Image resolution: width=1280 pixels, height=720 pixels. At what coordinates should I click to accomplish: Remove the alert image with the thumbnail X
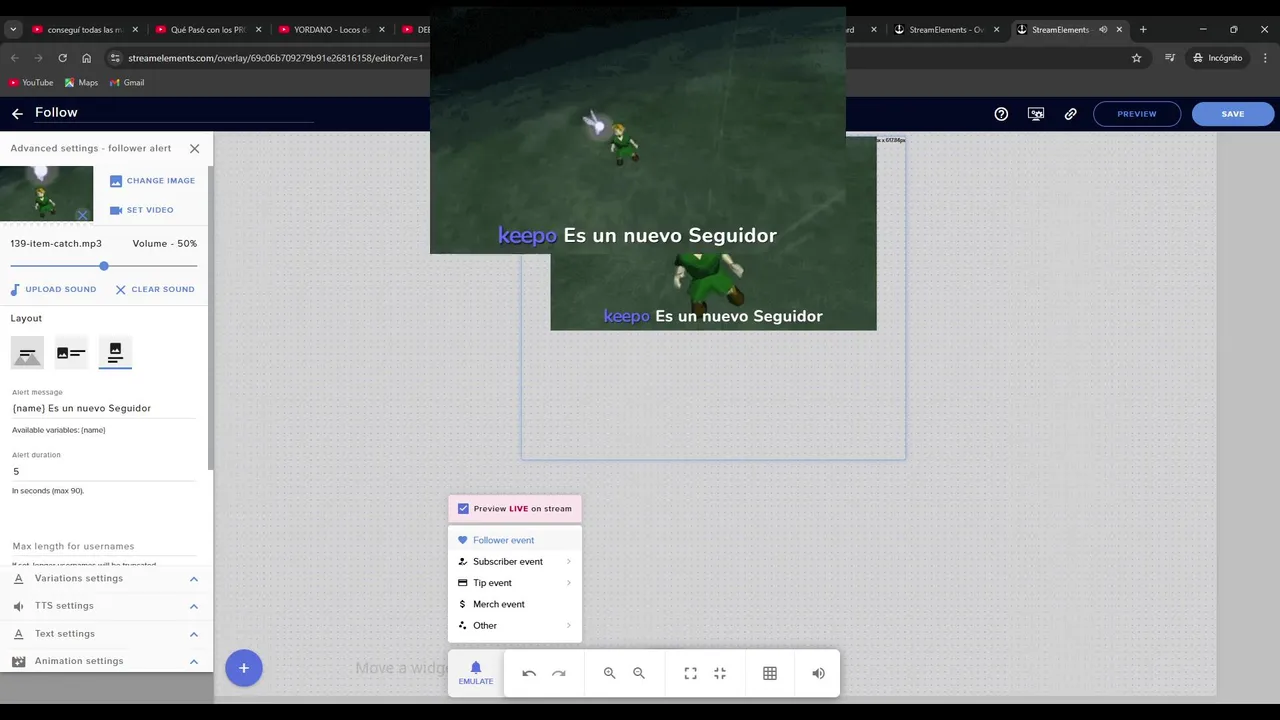(x=83, y=215)
